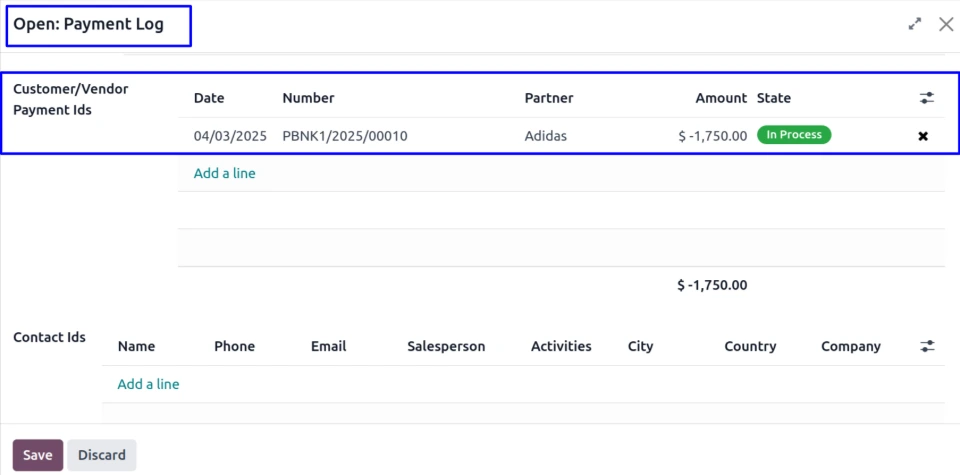Sort contacts by Salesperson header
Screen dimensions: 960x475
click(x=446, y=346)
